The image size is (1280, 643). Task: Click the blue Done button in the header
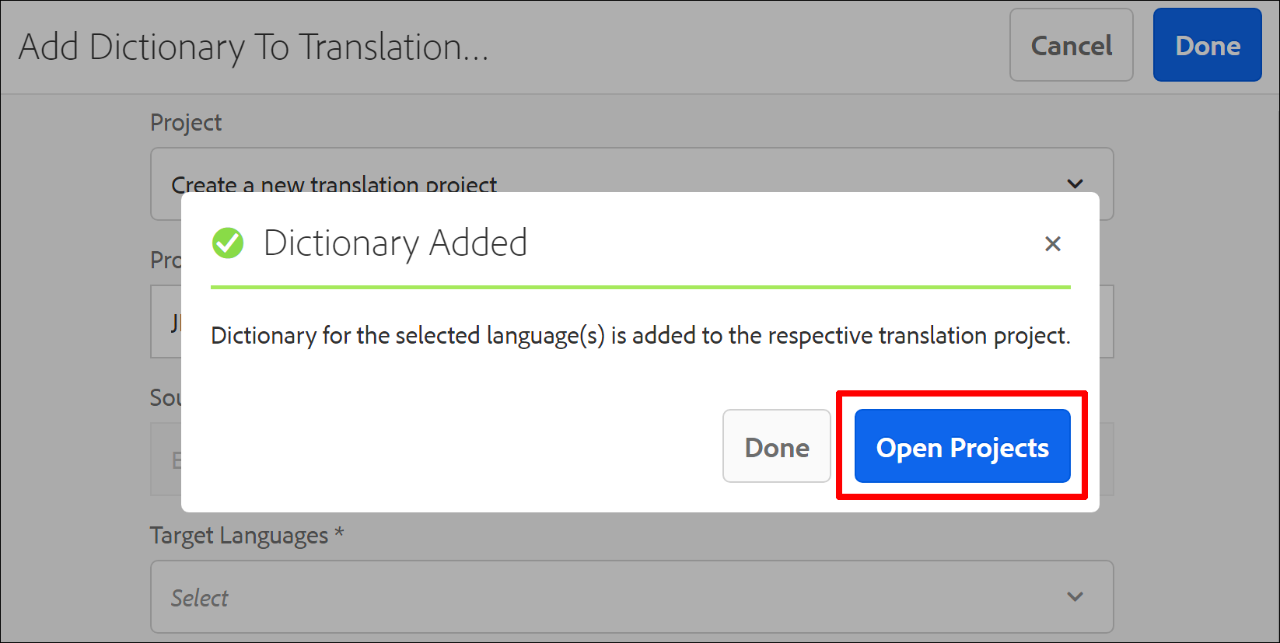[1206, 45]
